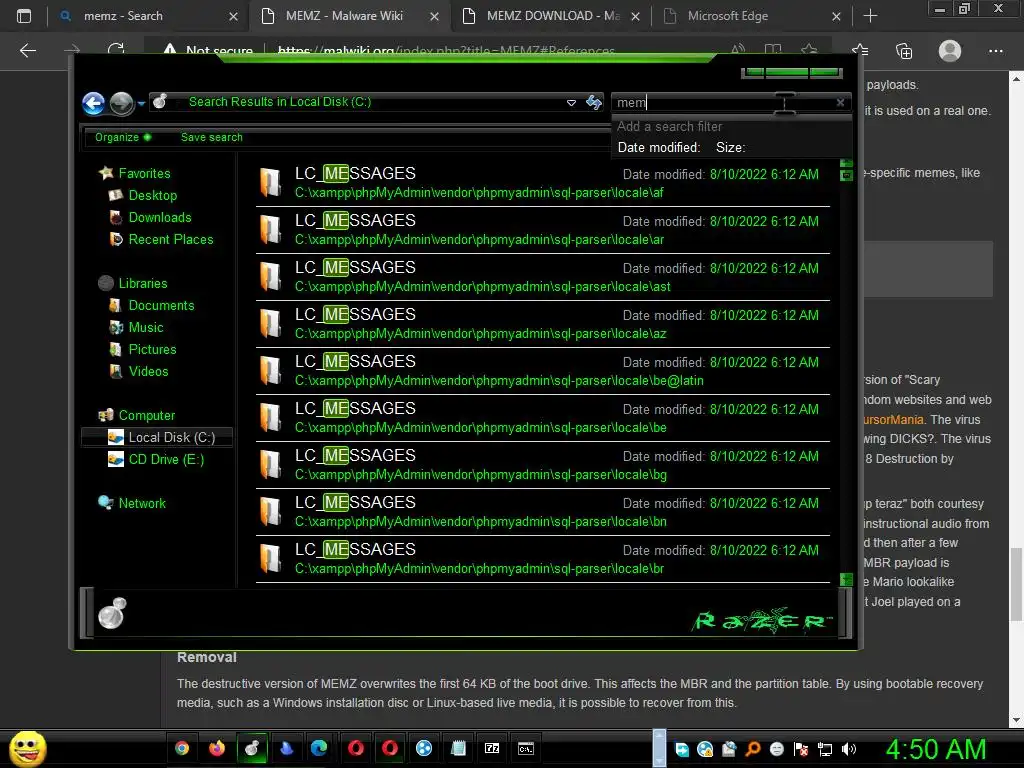Image resolution: width=1024 pixels, height=768 pixels.
Task: Open first Opera icon on taskbar
Action: (355, 748)
